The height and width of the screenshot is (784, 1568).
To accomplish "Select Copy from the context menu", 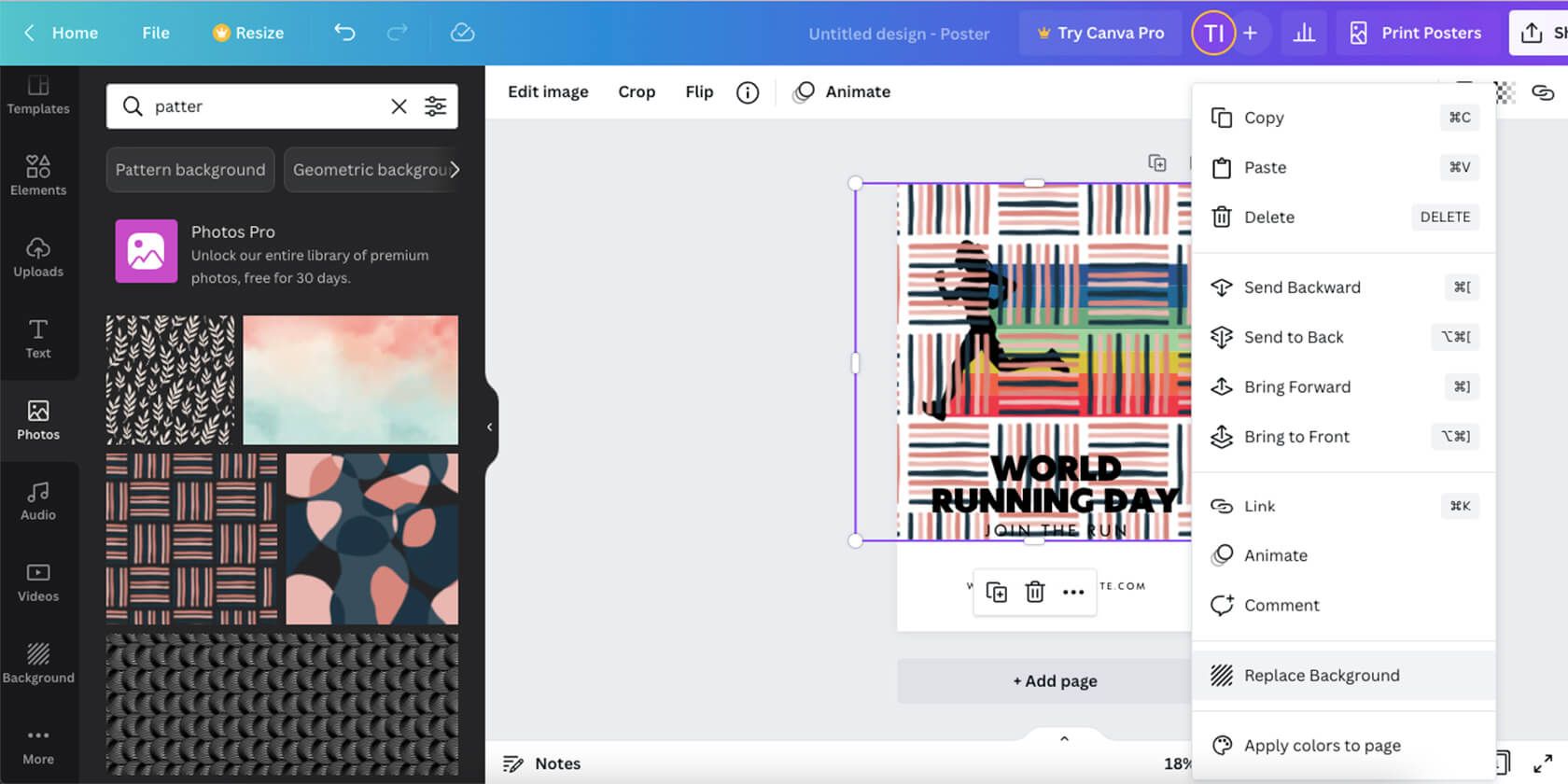I will 1344,118.
